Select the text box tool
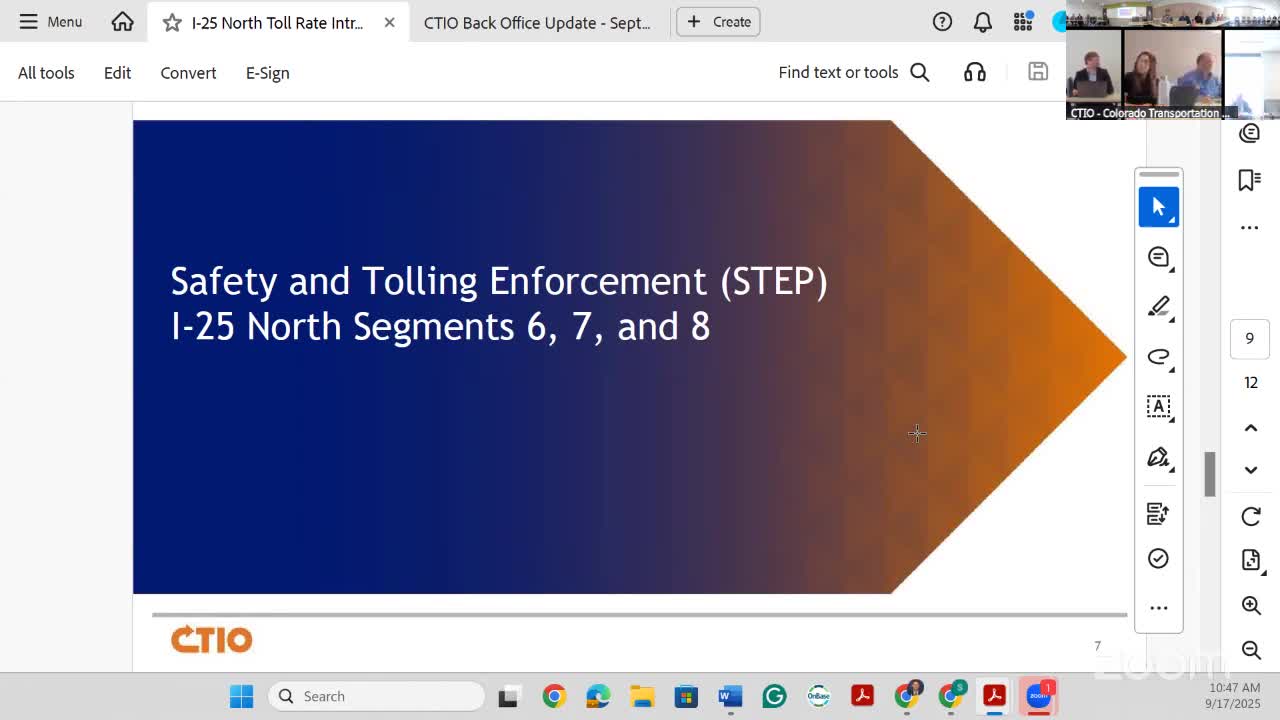Viewport: 1280px width, 720px height. coord(1158,407)
